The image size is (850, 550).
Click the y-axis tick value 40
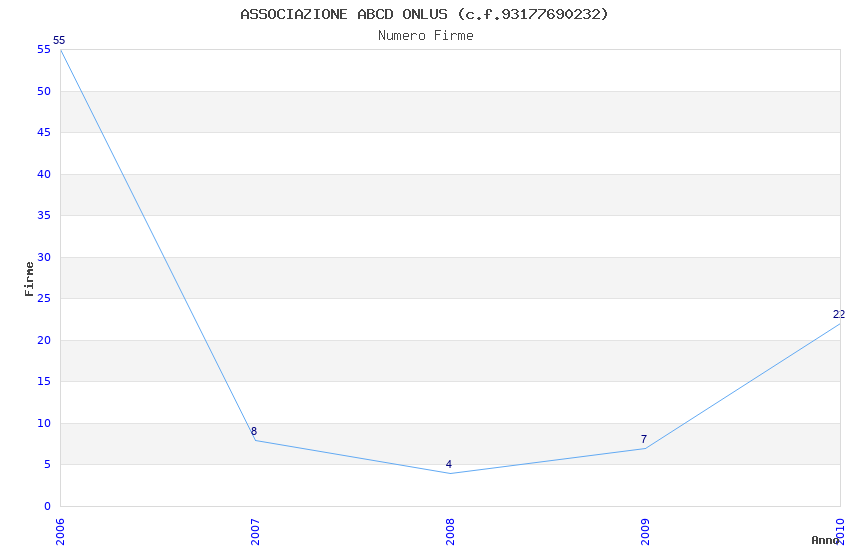pos(44,174)
